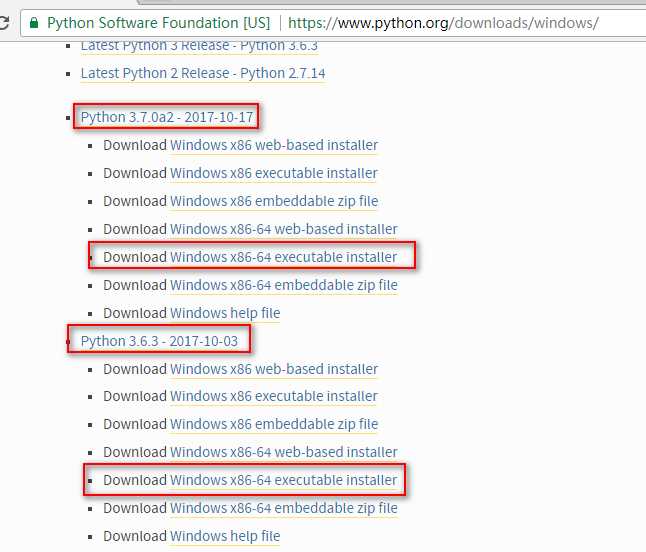Download 3.7.0a2 Windows x86 embeddable zip file
Screen dimensions: 646x552
[x=274, y=201]
